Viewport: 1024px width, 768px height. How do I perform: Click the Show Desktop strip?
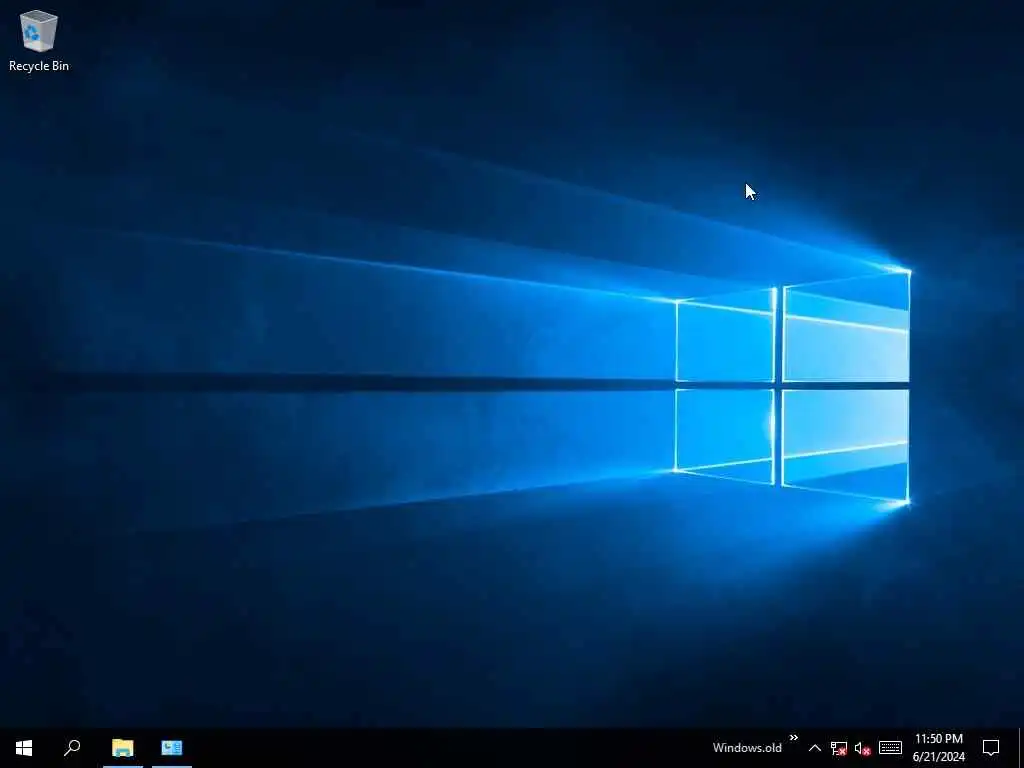1021,748
